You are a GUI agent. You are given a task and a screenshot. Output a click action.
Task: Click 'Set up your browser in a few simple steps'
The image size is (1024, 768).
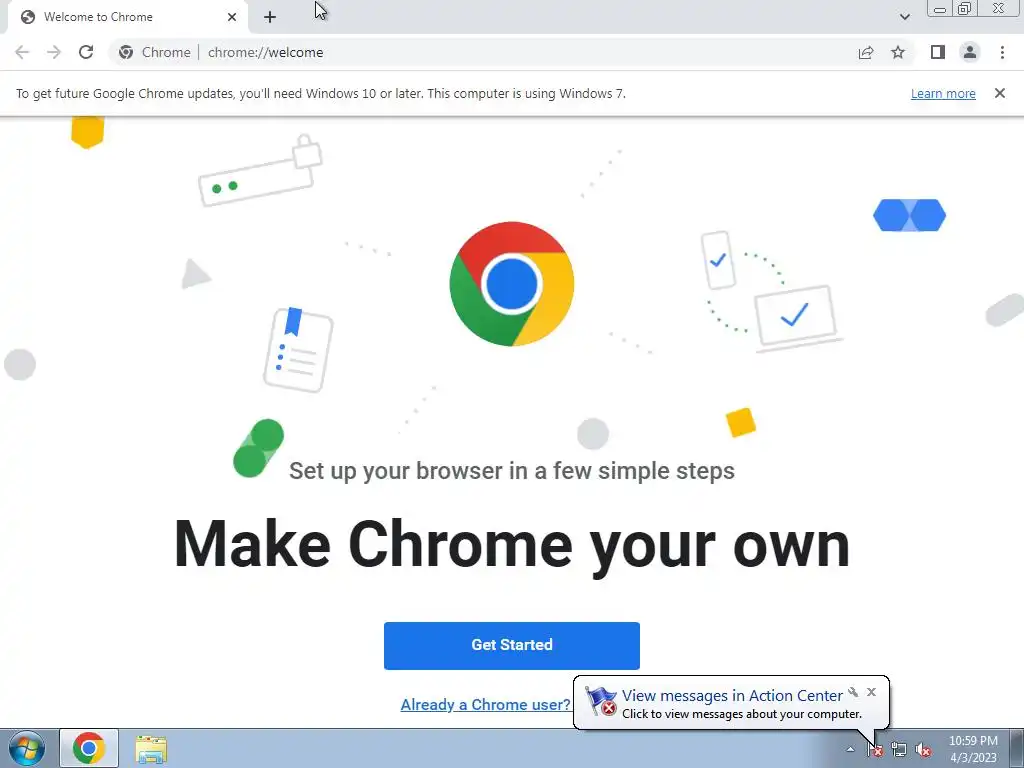click(511, 471)
